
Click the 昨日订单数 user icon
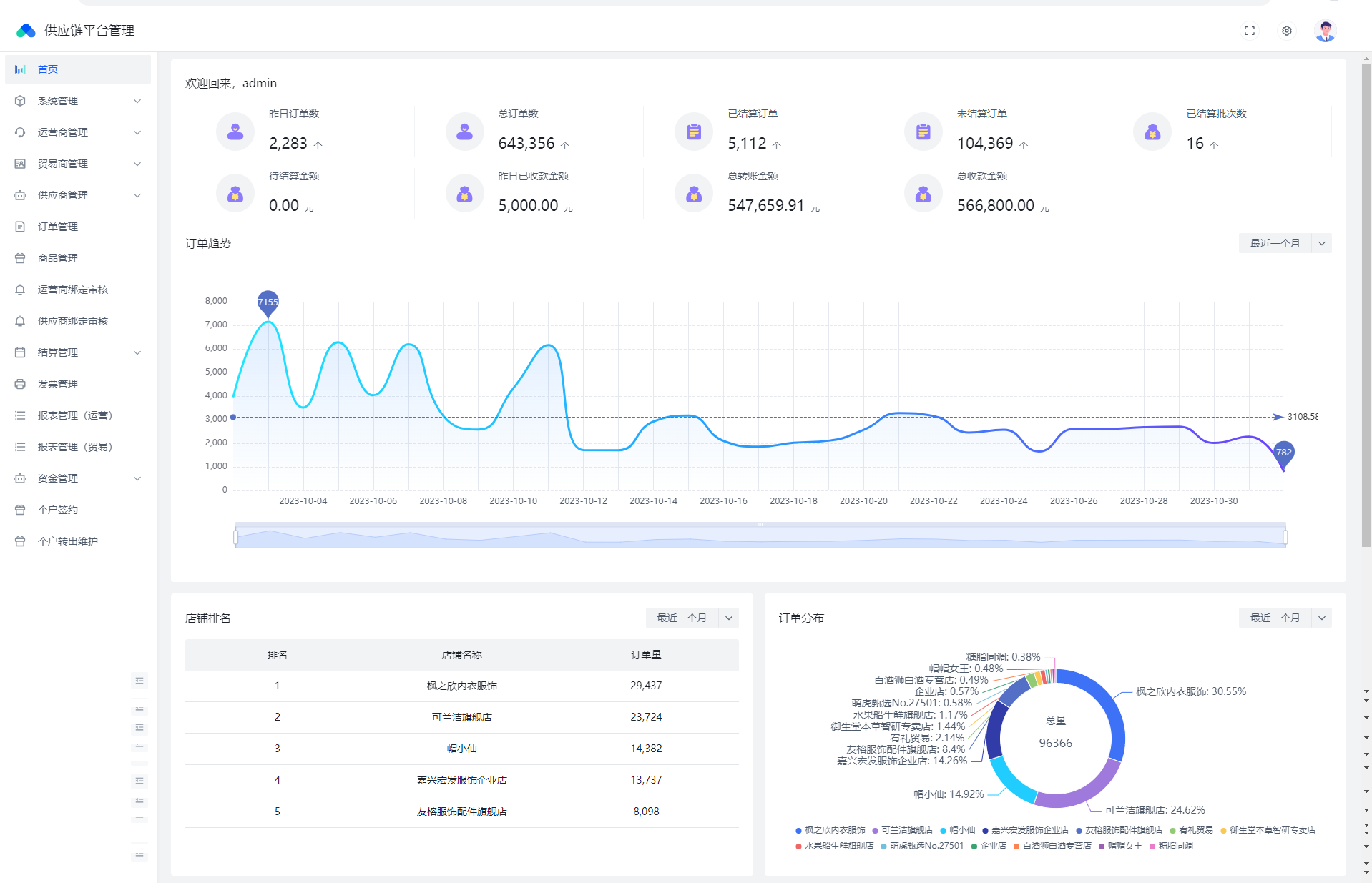235,132
